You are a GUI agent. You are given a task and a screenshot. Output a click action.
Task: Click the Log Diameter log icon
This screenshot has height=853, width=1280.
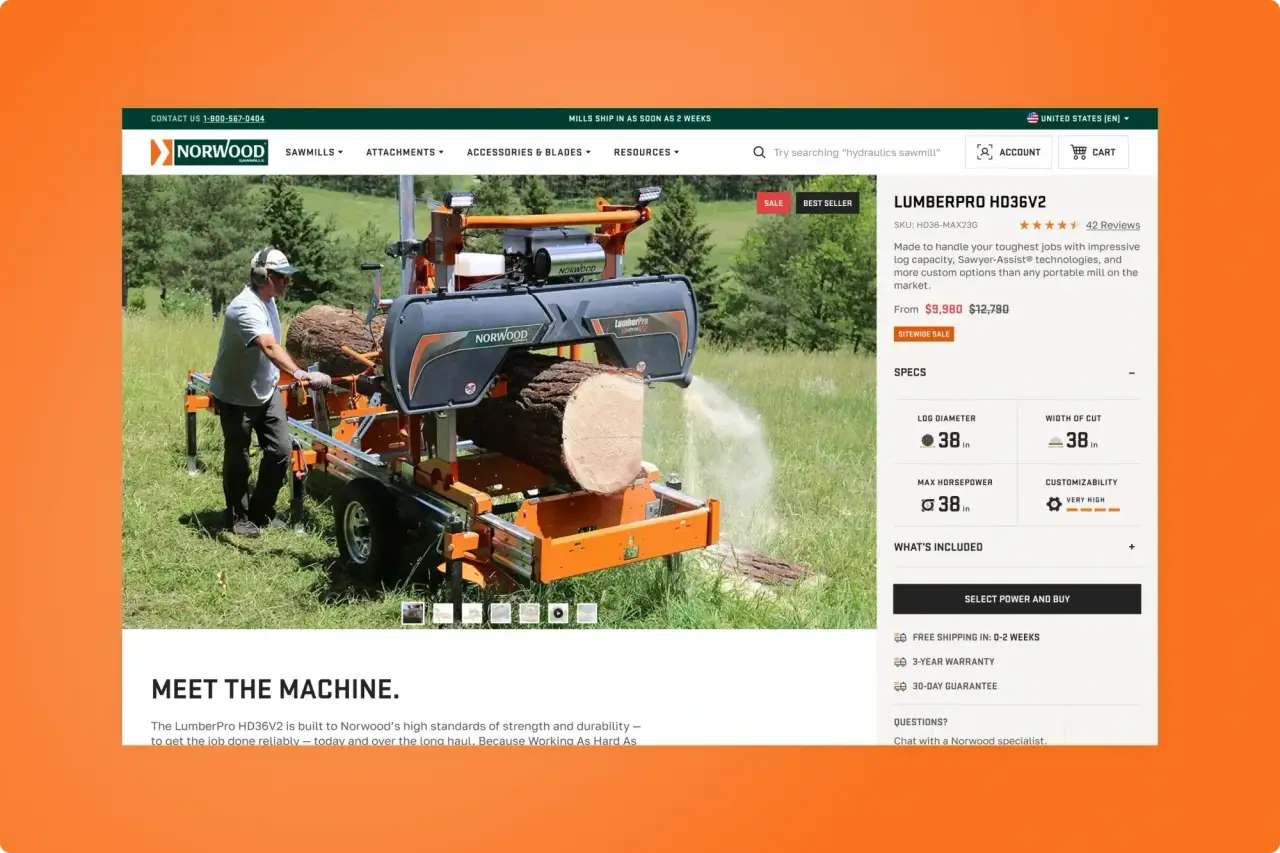[x=927, y=440]
